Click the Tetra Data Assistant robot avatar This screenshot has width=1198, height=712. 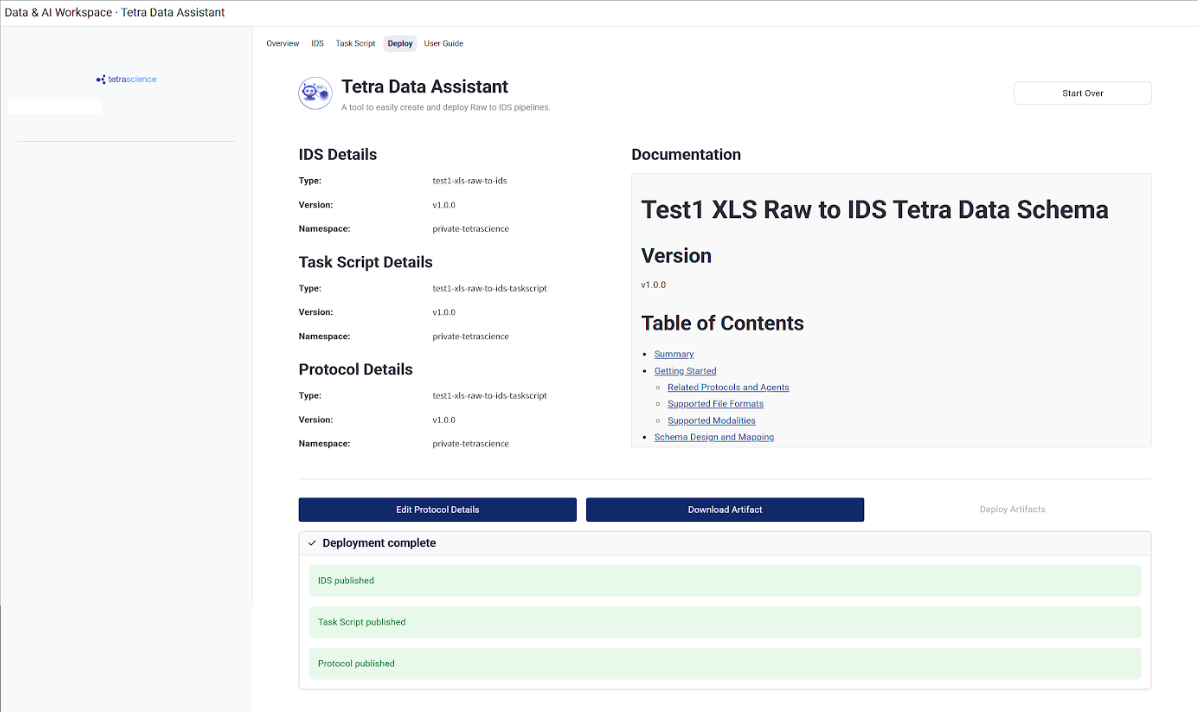pyautogui.click(x=315, y=92)
